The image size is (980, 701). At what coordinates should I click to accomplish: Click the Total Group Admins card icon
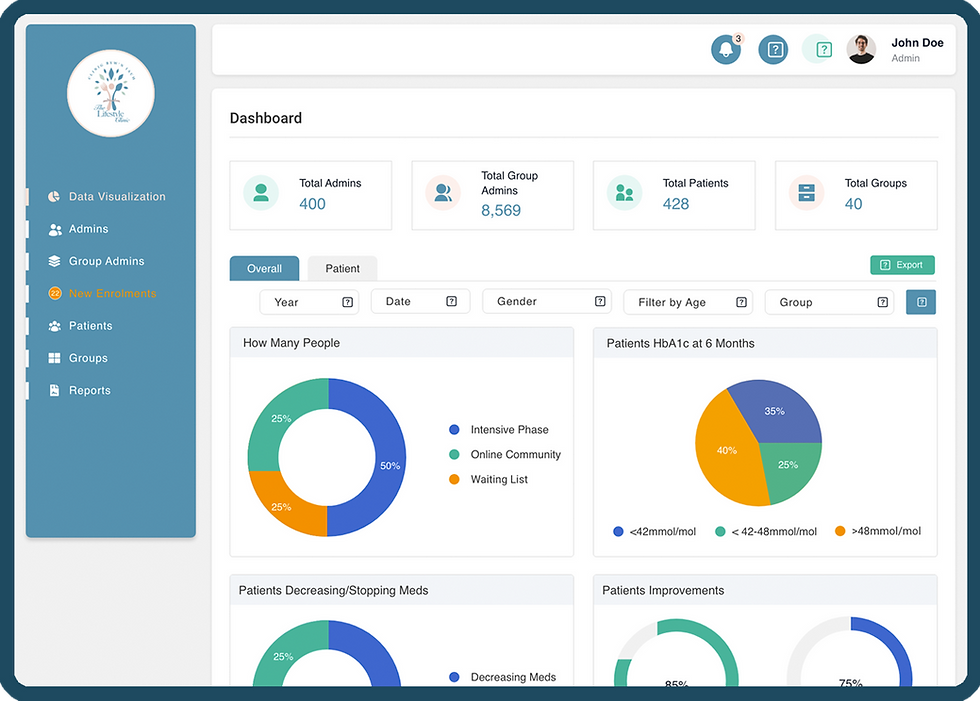tap(442, 192)
